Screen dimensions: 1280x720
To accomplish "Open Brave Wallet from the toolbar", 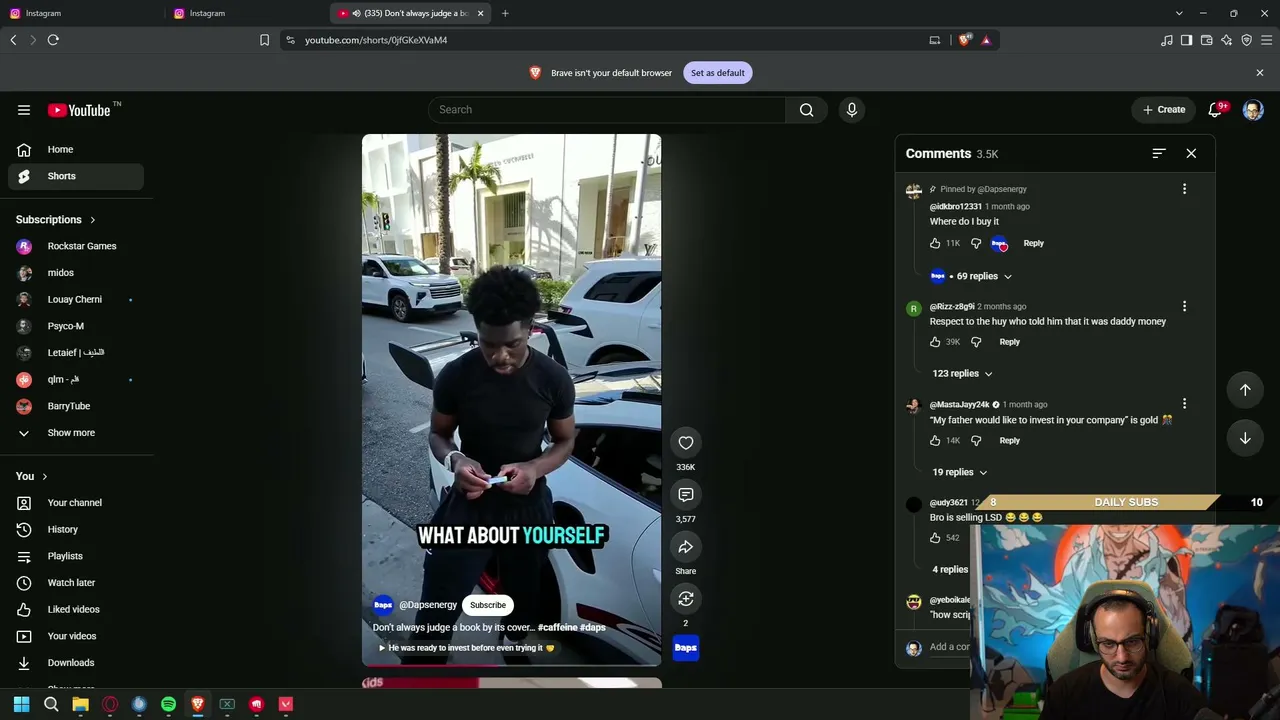I will point(1206,40).
